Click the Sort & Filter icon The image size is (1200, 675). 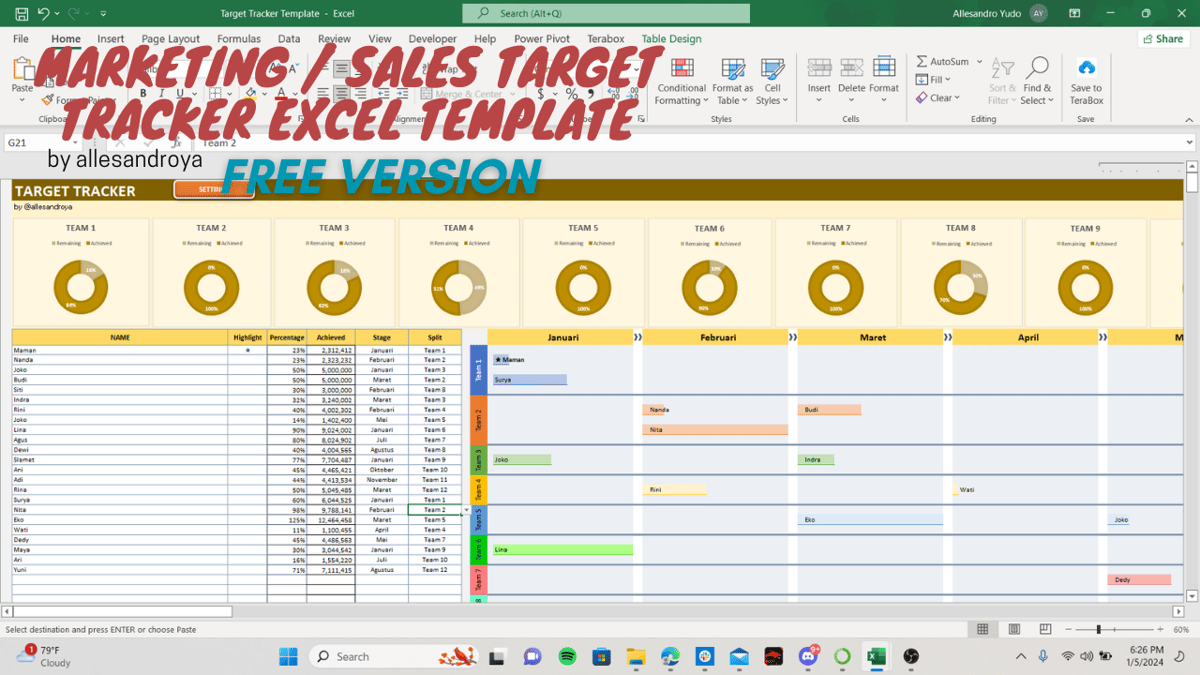point(1001,68)
